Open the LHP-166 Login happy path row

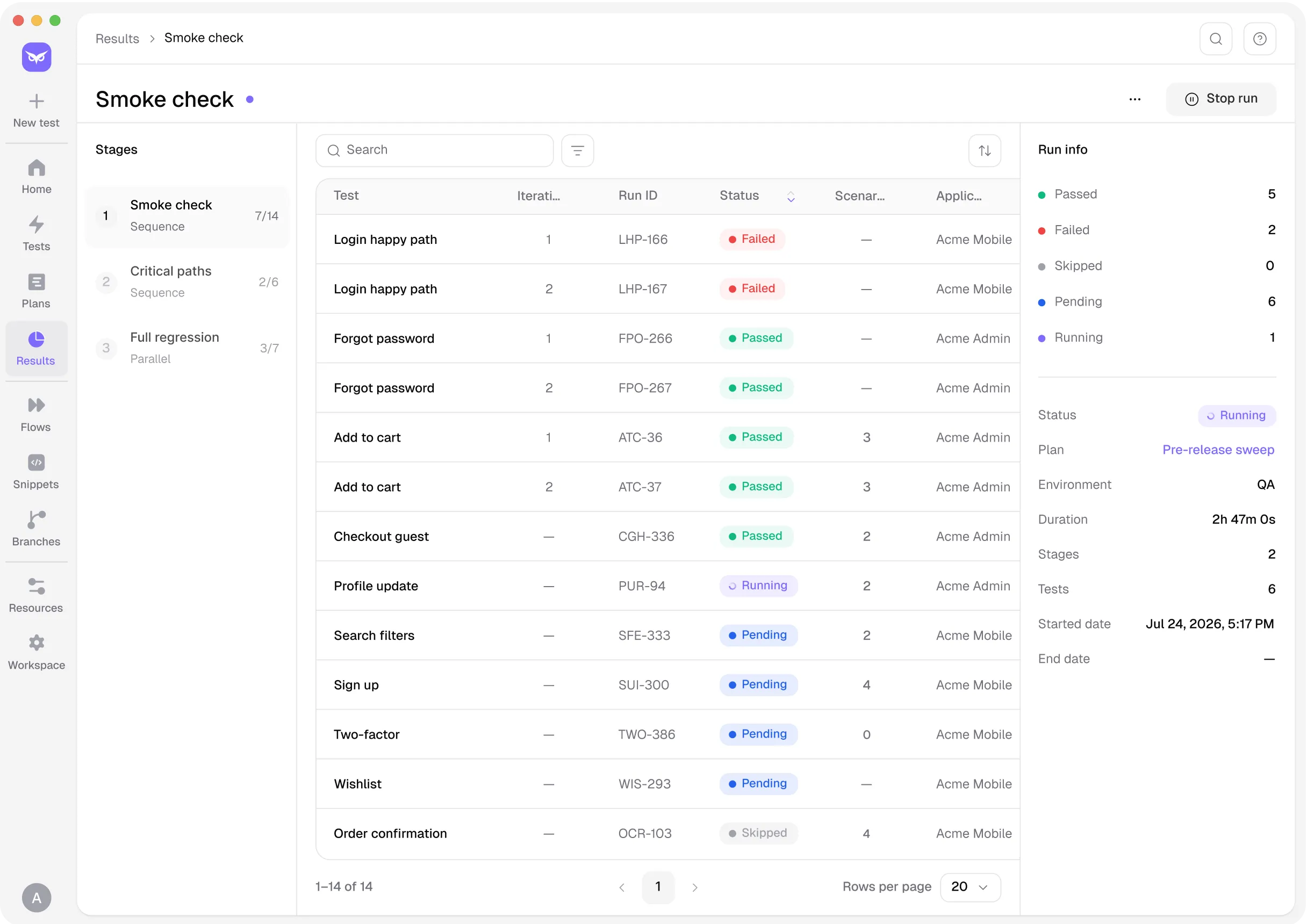(667, 239)
